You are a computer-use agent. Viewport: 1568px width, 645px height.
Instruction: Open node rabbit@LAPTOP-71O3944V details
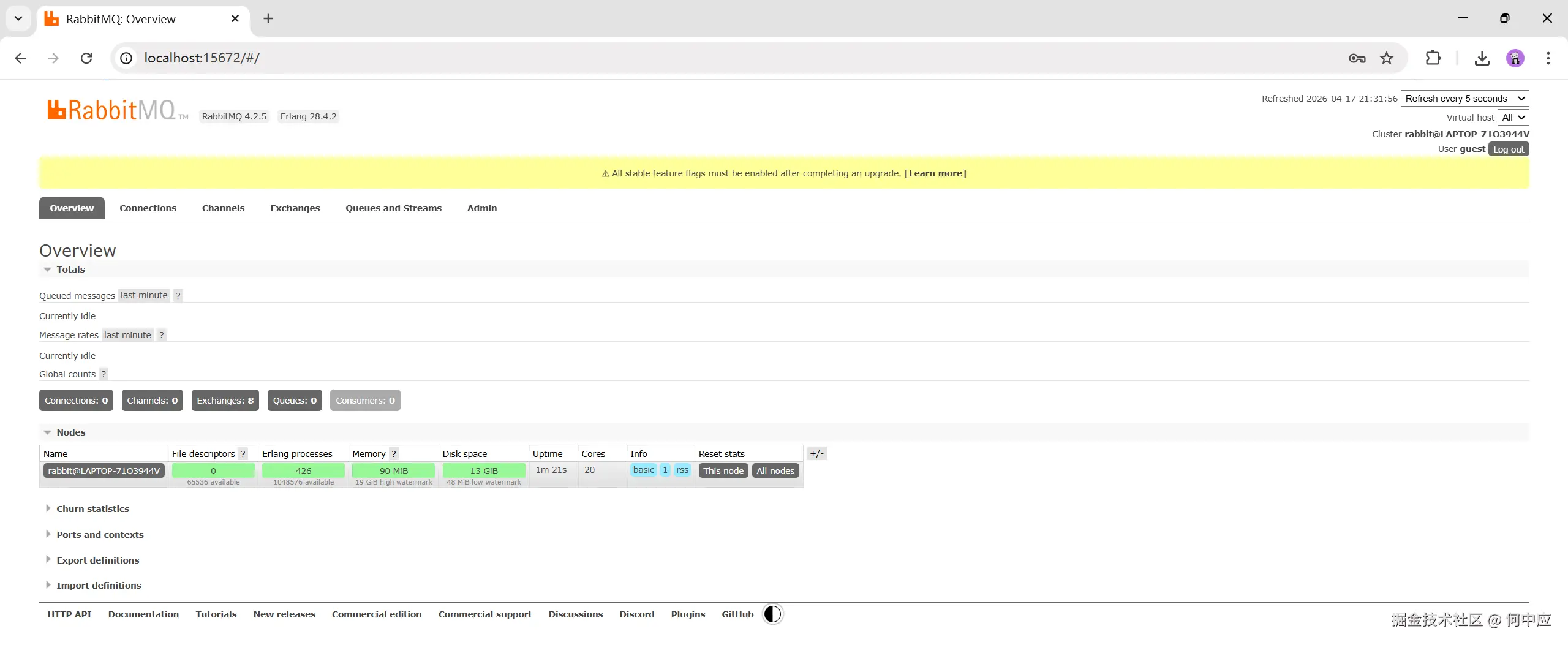[x=104, y=471]
